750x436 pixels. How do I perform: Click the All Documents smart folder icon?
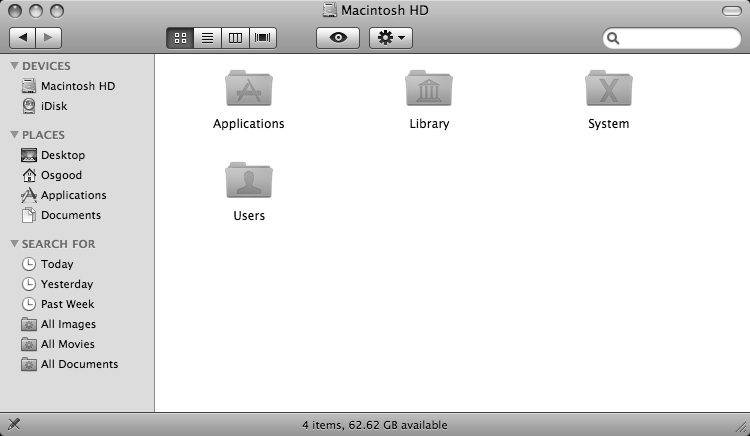tap(29, 364)
